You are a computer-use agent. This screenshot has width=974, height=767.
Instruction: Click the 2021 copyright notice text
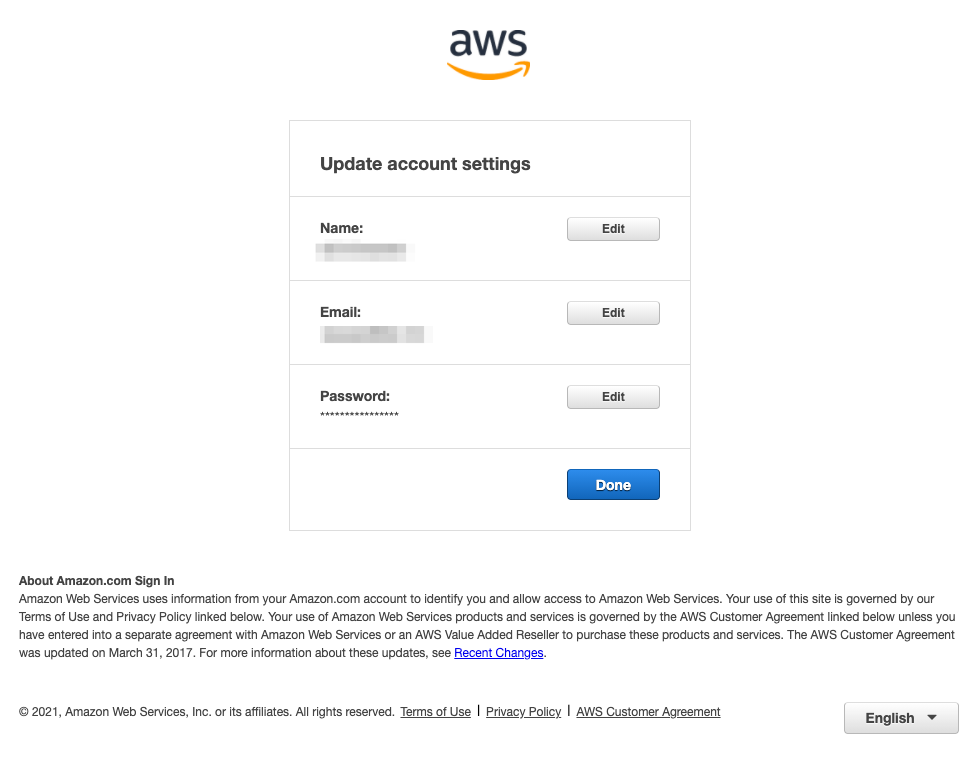click(207, 712)
